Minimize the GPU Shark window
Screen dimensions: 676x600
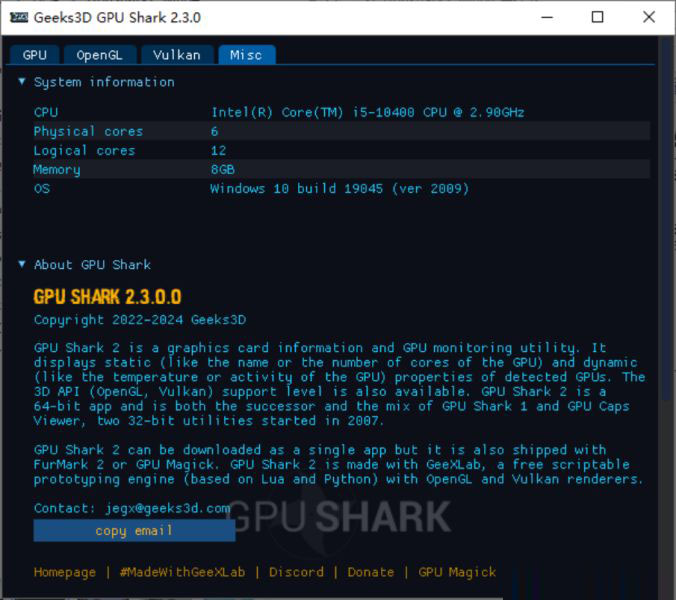547,17
